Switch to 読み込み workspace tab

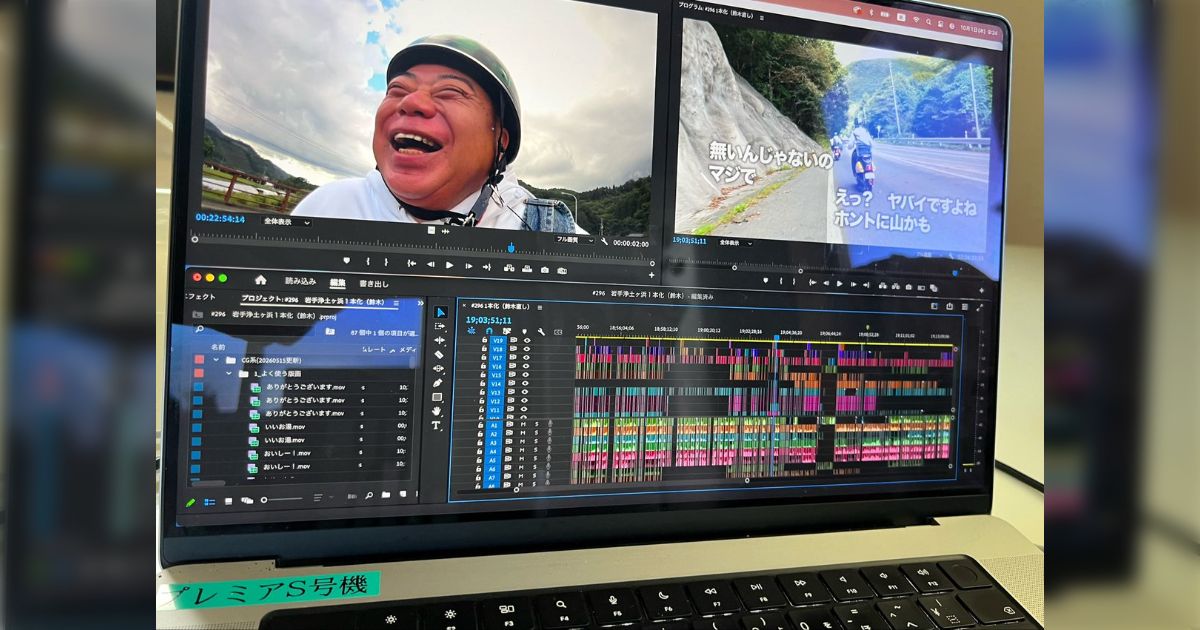(300, 281)
